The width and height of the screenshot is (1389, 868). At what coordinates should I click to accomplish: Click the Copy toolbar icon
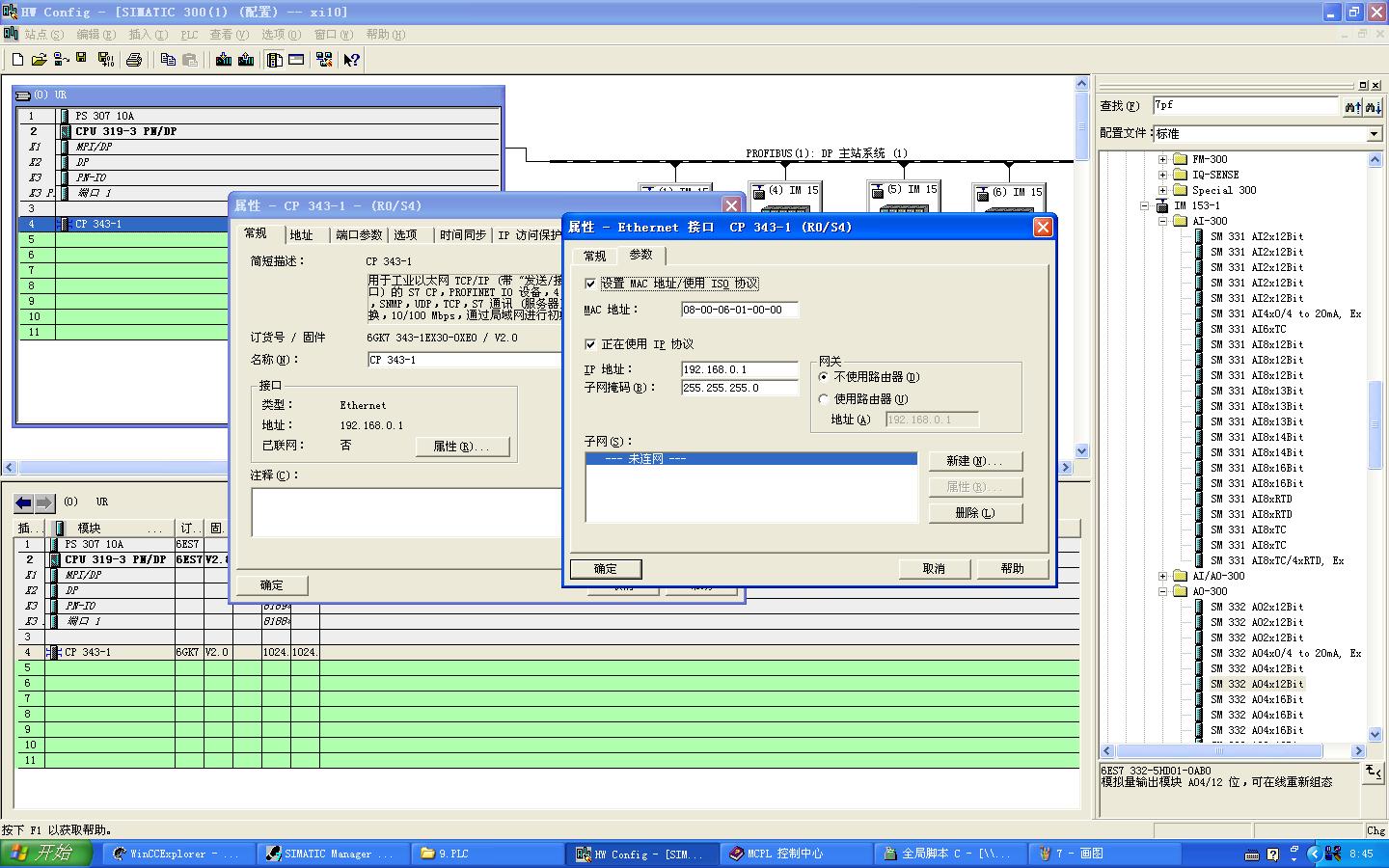point(168,60)
